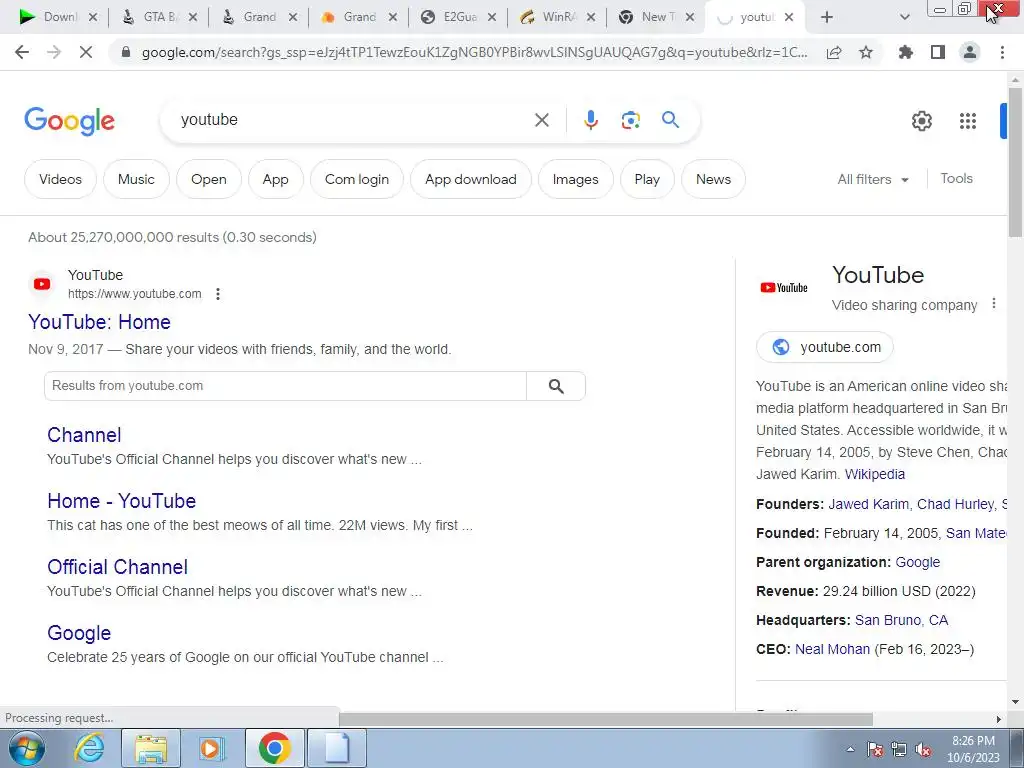Close the WinRAR tab
Viewport: 1024px width, 768px height.
(591, 17)
